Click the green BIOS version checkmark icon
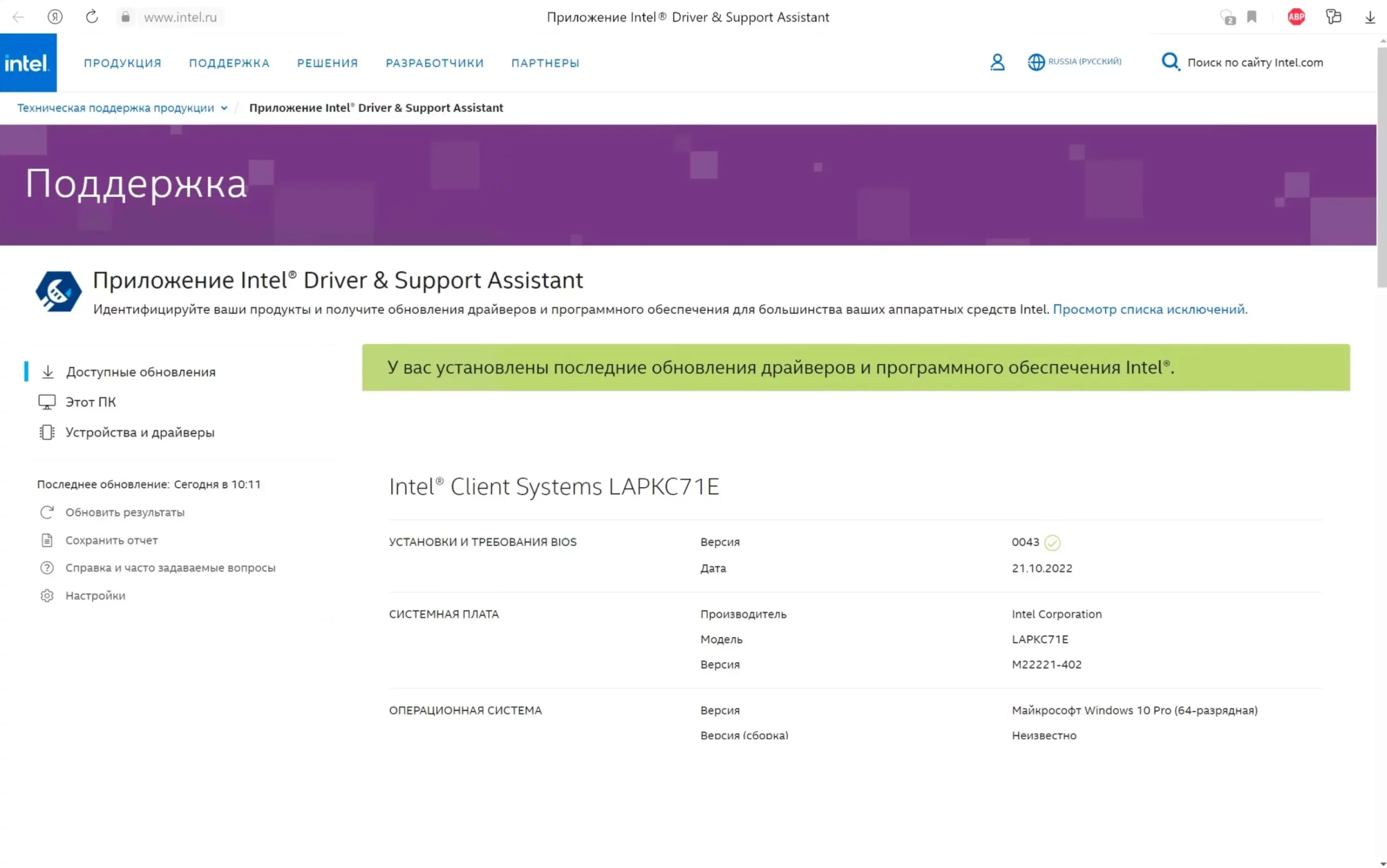The image size is (1387, 868). pos(1052,542)
